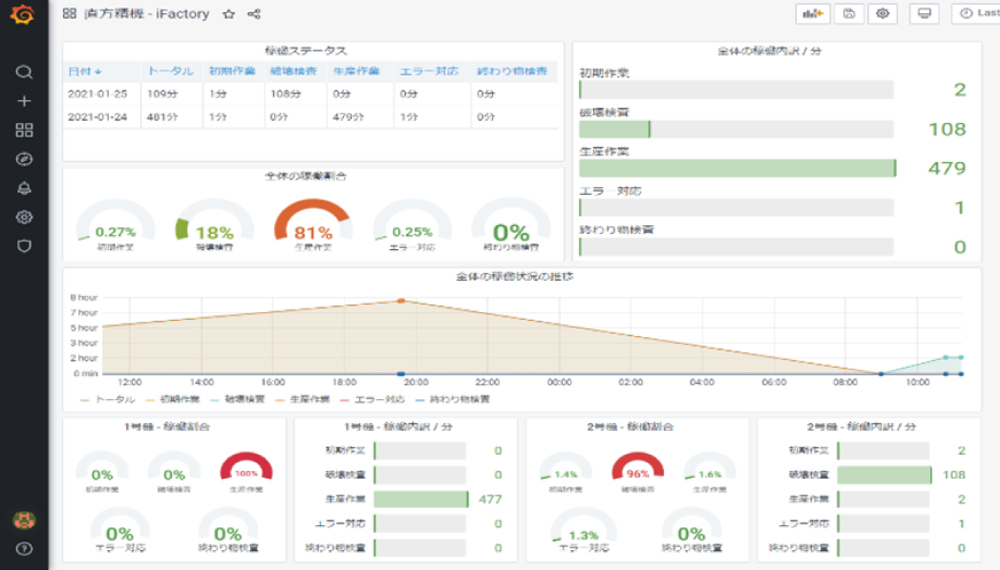Click the Add panel button
The height and width of the screenshot is (570, 1000).
pyautogui.click(x=813, y=14)
